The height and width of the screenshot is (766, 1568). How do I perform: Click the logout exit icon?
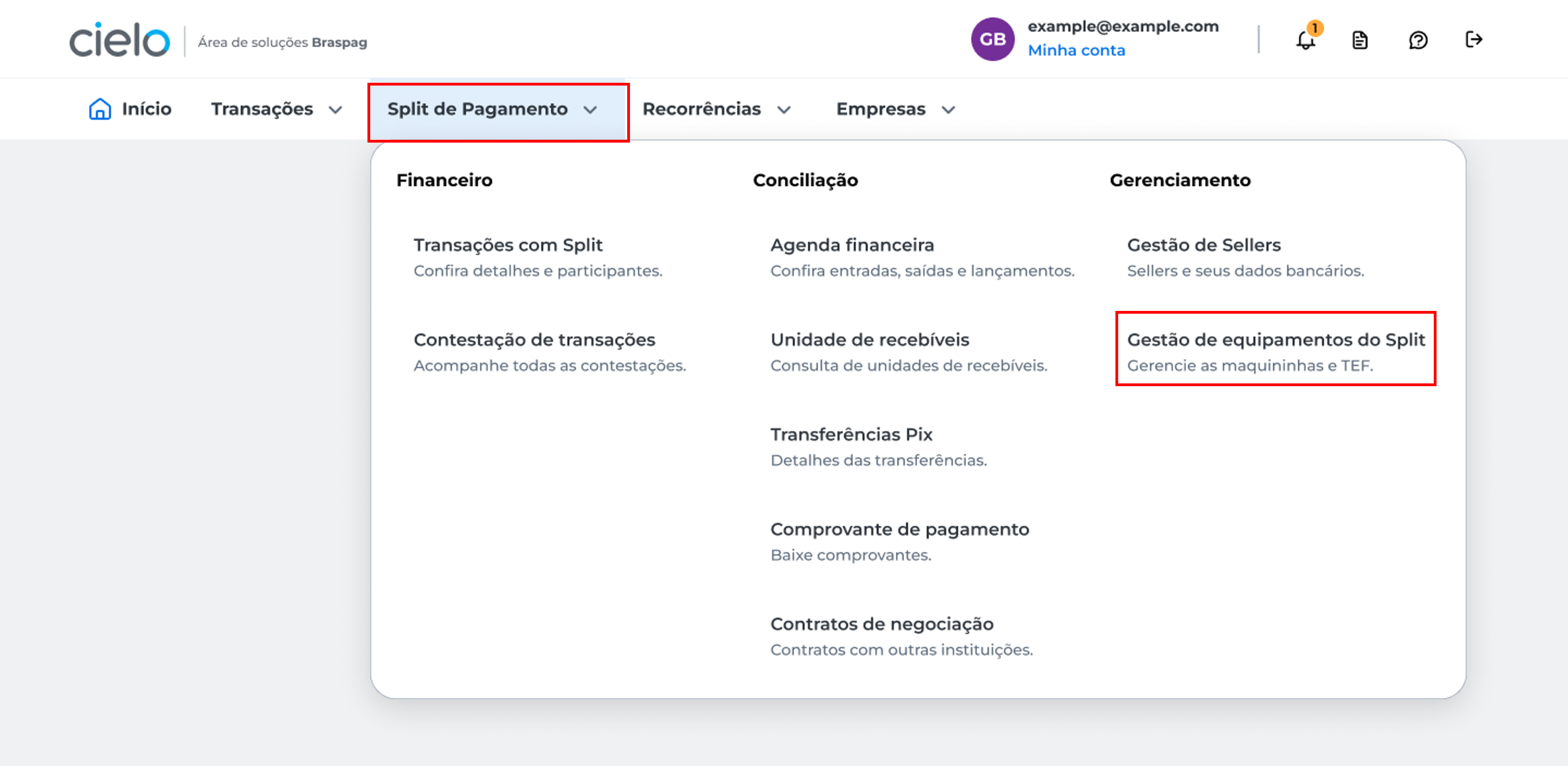[1474, 40]
